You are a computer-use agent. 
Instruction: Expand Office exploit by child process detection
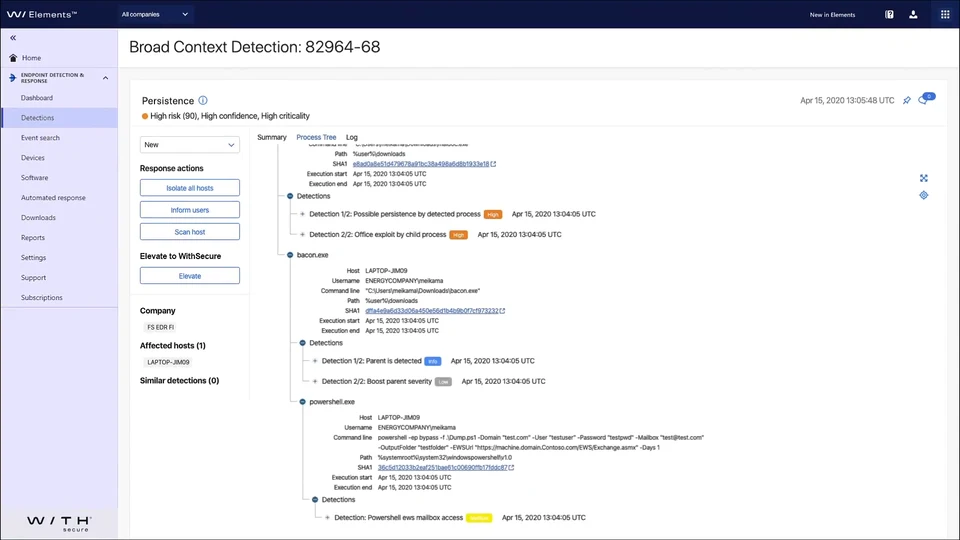click(302, 234)
